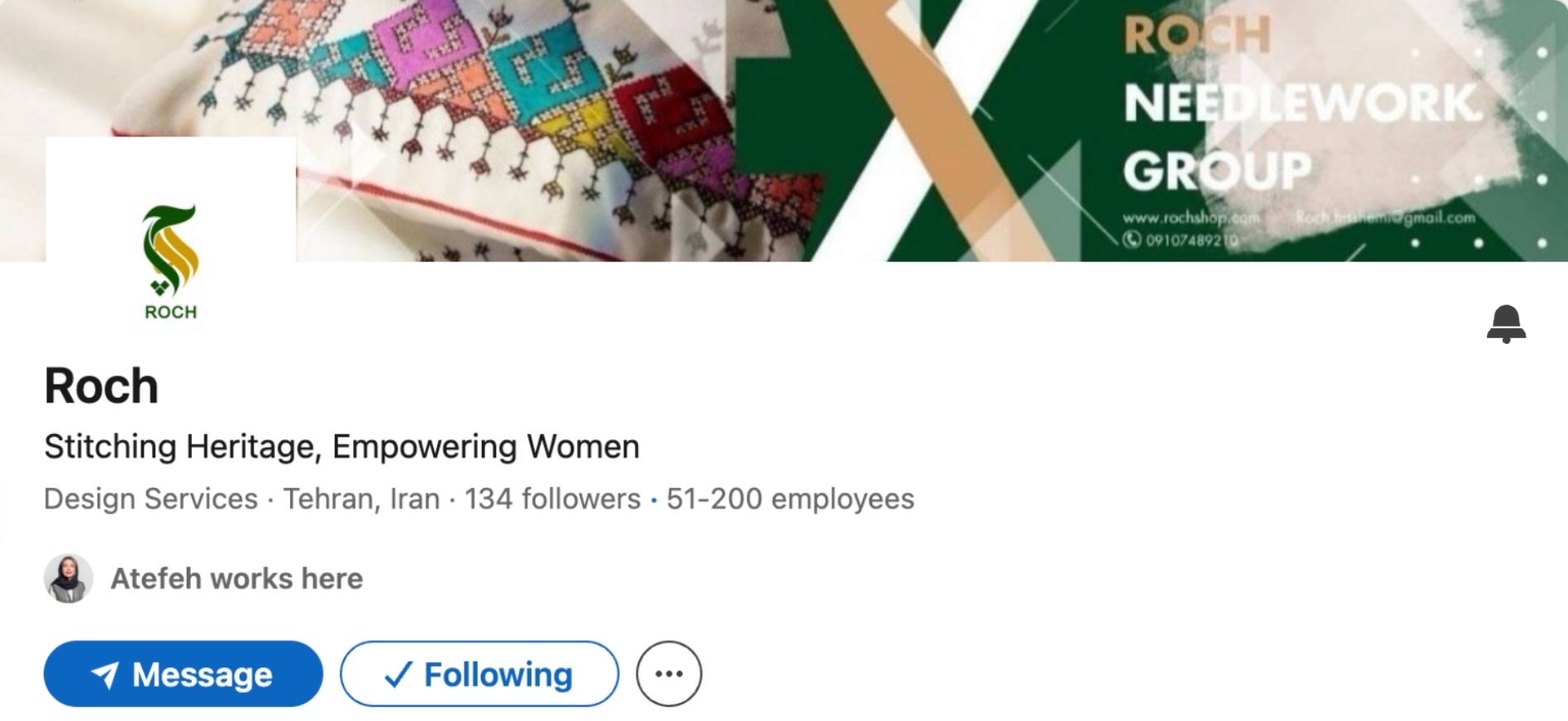Toggle the Following button to unfollow
The height and width of the screenshot is (721, 1568).
[479, 674]
